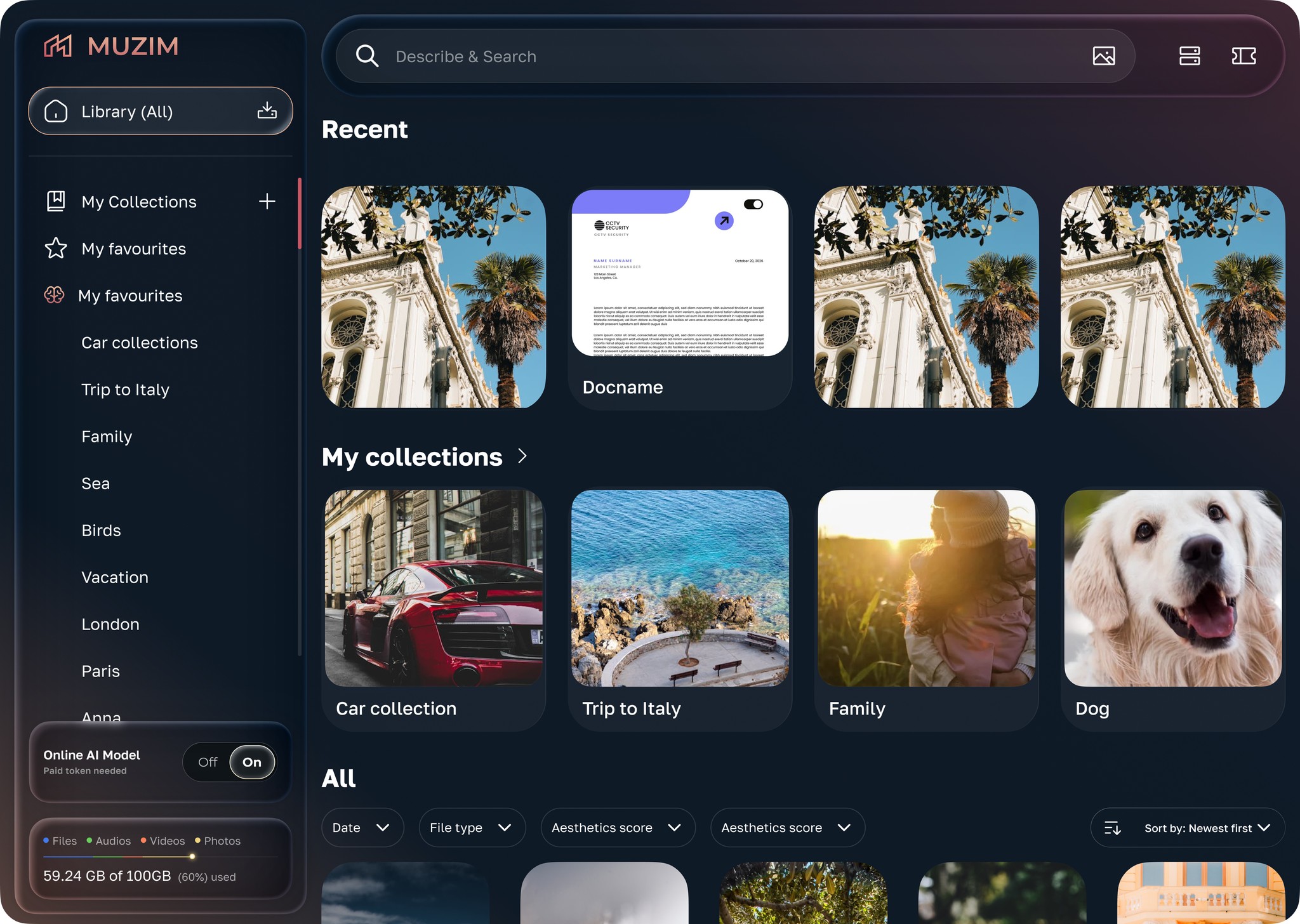Click the magnifier search icon
Image resolution: width=1300 pixels, height=924 pixels.
pos(367,56)
